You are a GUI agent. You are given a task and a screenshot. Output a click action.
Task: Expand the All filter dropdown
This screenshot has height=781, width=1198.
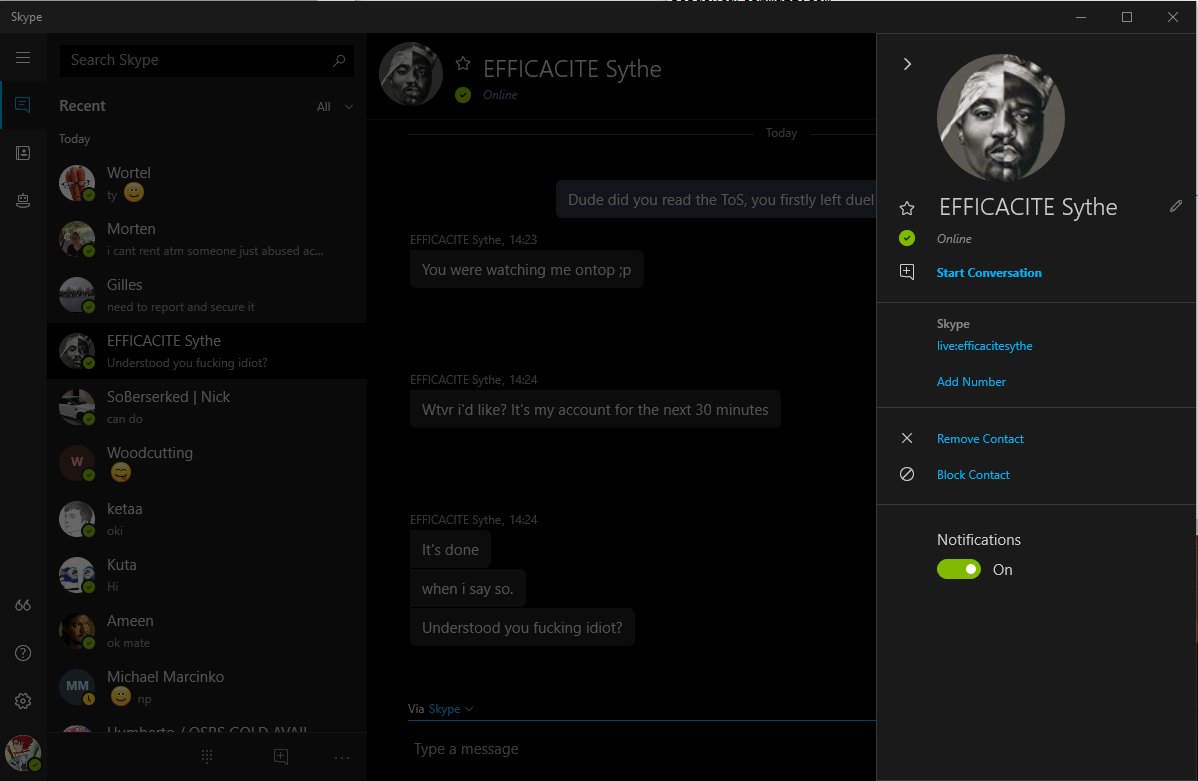(x=335, y=107)
